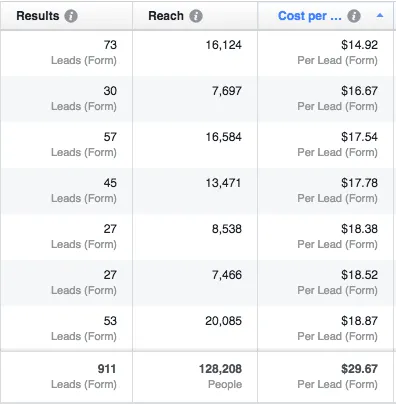Click the 13,471 reach value

click(223, 183)
